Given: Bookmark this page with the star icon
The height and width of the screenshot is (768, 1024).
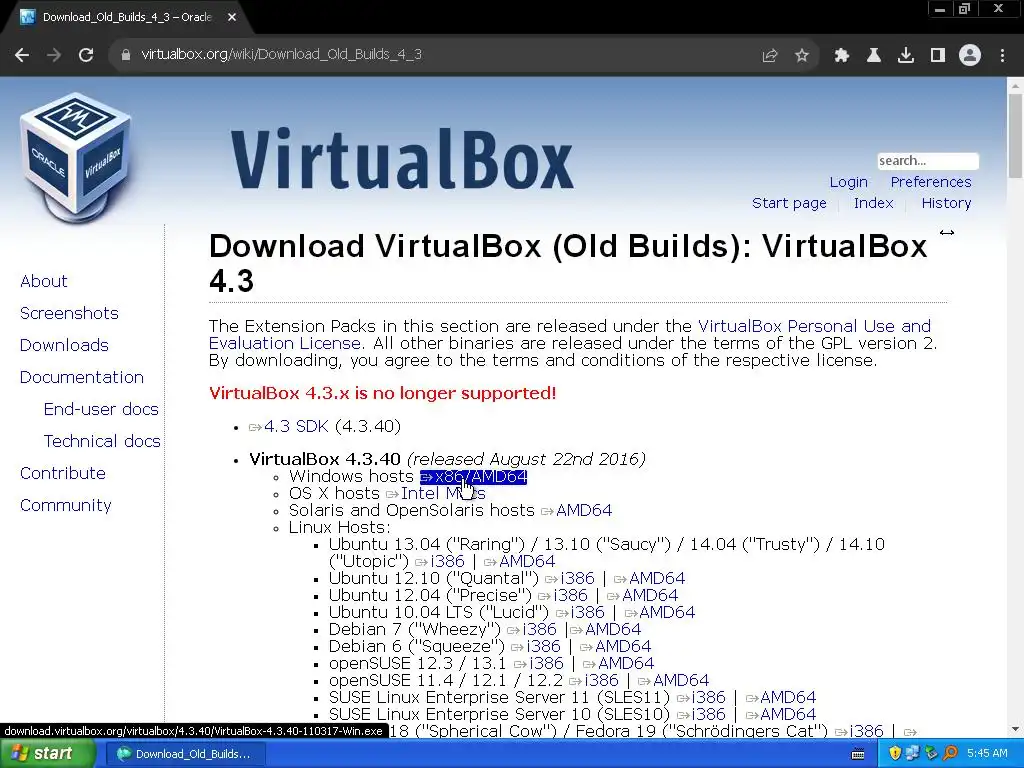Looking at the screenshot, I should pos(802,56).
